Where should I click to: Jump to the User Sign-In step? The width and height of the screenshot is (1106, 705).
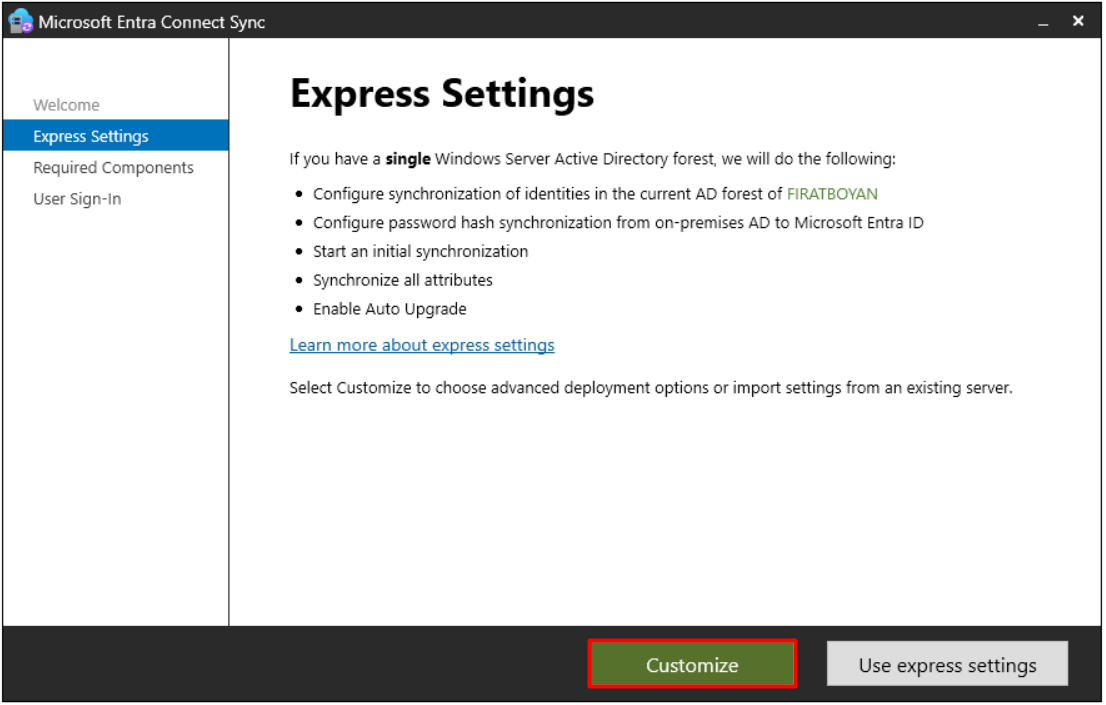click(77, 199)
